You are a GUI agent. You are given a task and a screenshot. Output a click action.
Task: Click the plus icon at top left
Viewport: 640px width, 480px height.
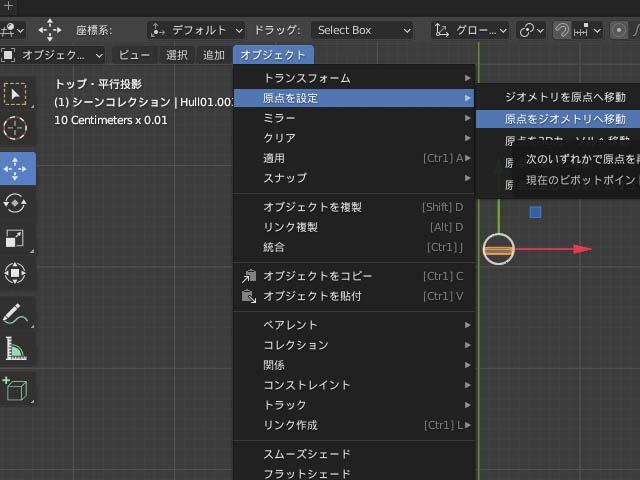point(8,6)
